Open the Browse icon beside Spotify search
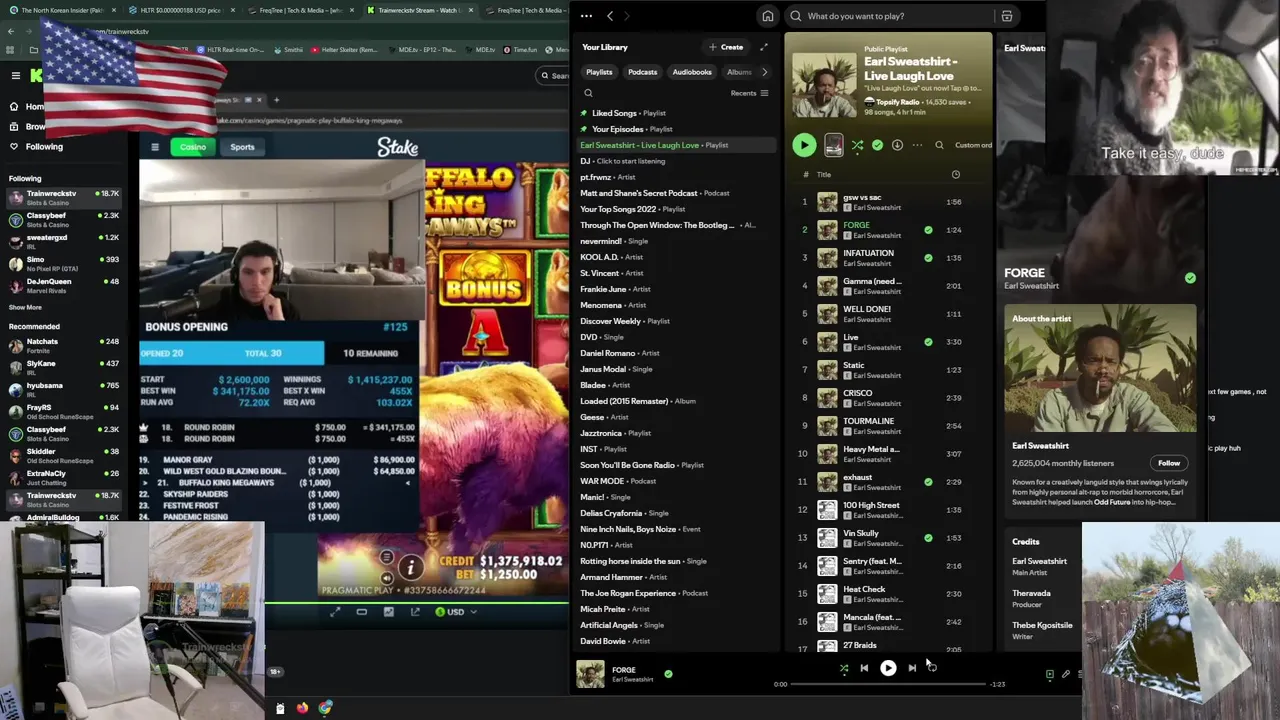The height and width of the screenshot is (720, 1280). 1007,16
